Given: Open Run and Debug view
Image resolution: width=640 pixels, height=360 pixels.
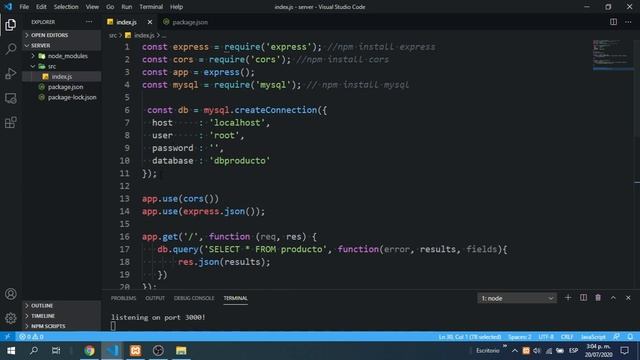Looking at the screenshot, I should point(11,73).
